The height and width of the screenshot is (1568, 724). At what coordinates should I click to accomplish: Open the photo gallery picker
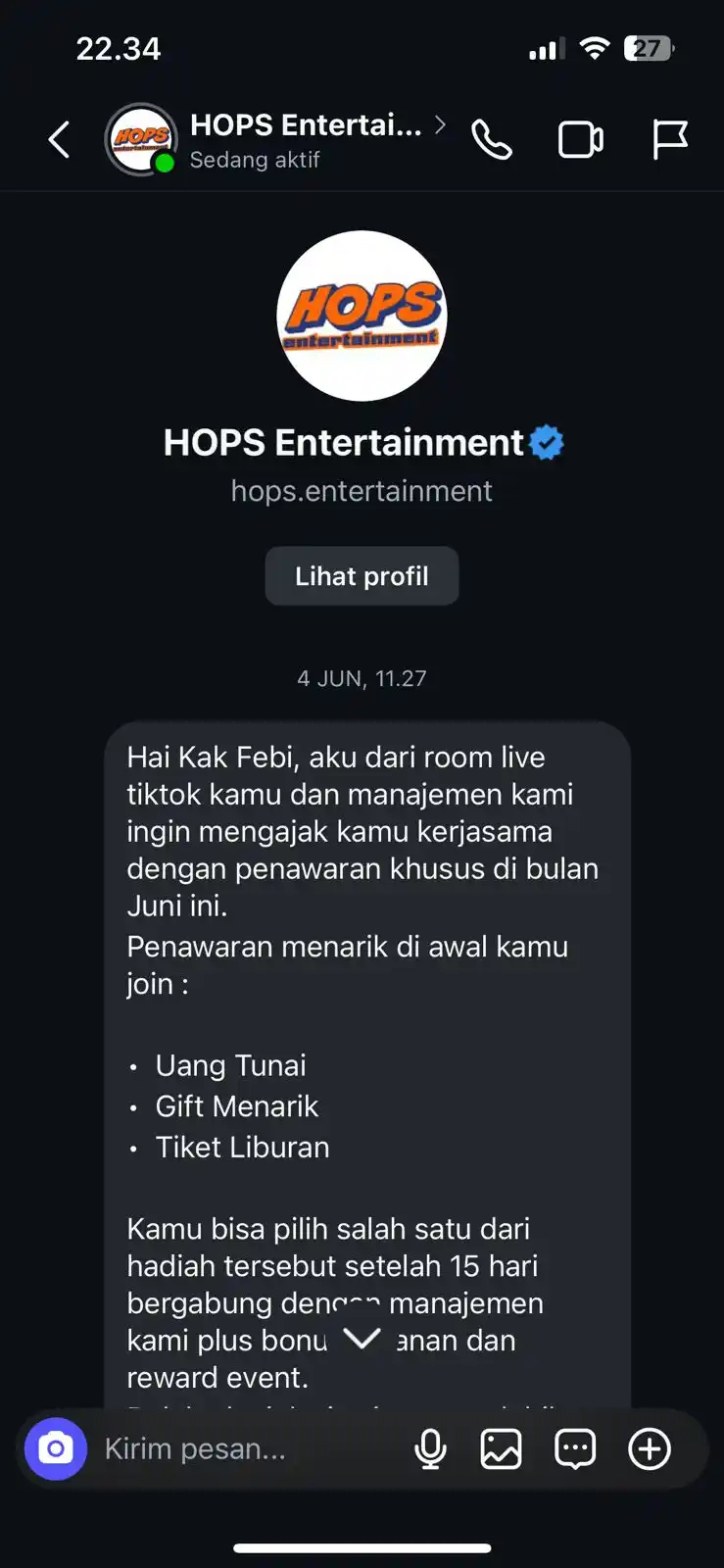501,1448
